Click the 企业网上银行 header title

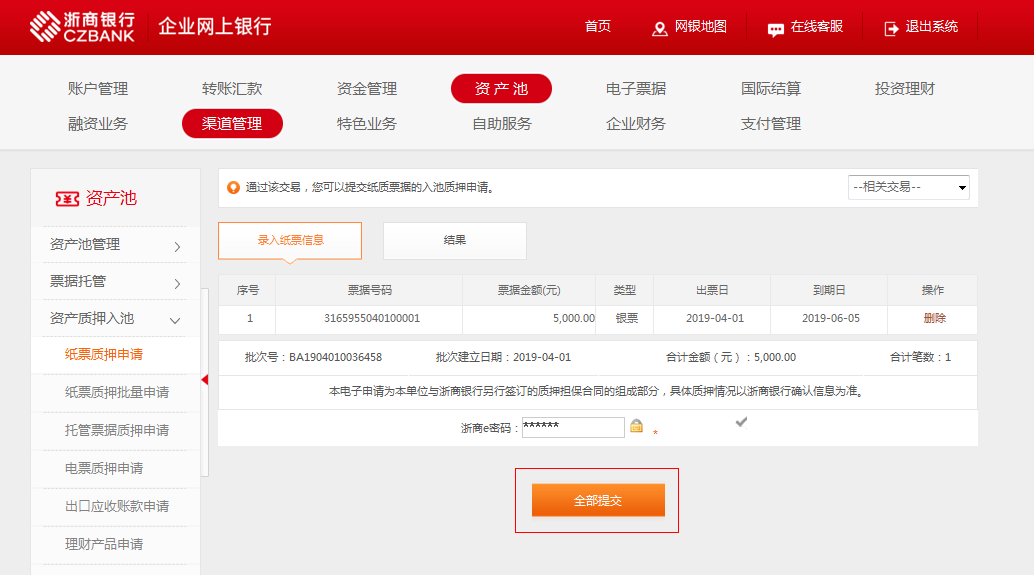(214, 26)
